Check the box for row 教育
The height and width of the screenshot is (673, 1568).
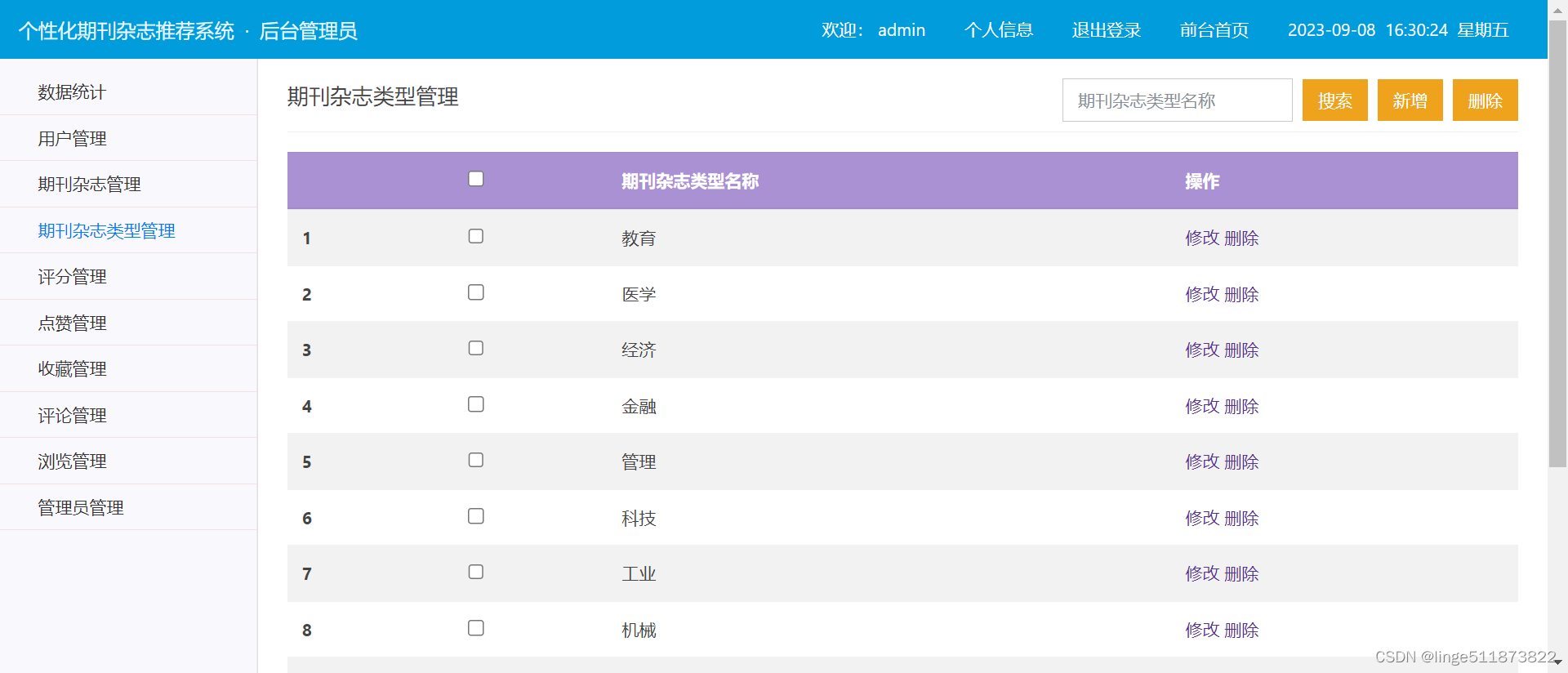pyautogui.click(x=476, y=236)
